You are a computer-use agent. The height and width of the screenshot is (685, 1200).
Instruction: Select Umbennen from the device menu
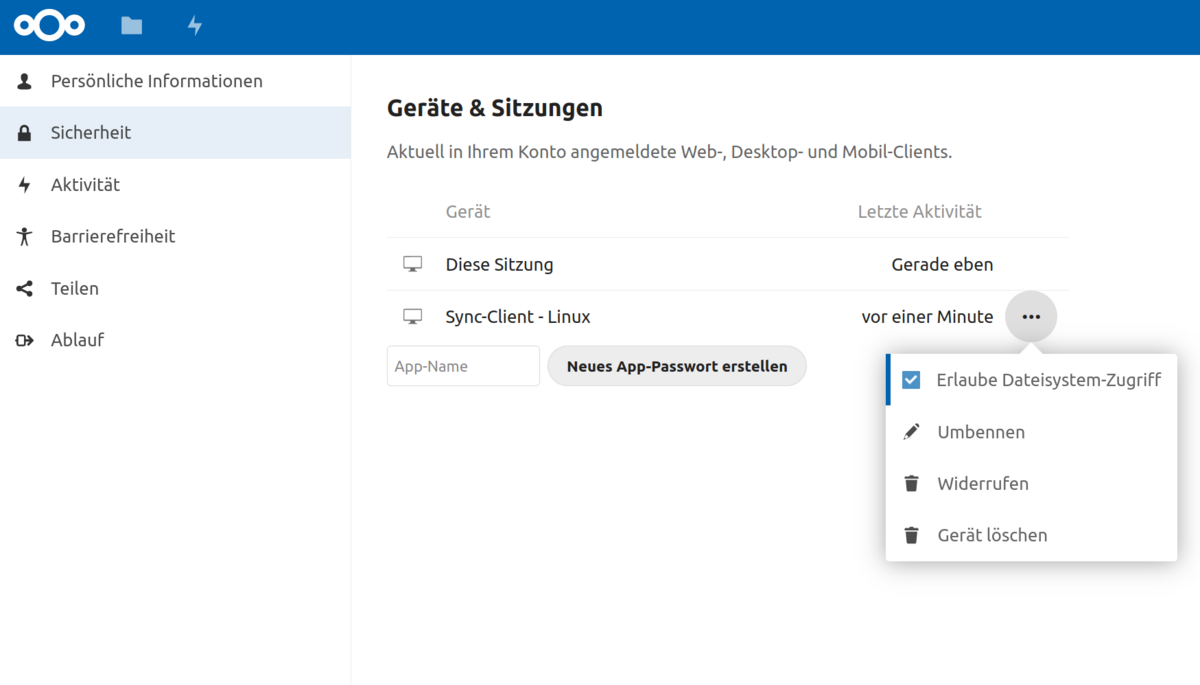pos(981,432)
